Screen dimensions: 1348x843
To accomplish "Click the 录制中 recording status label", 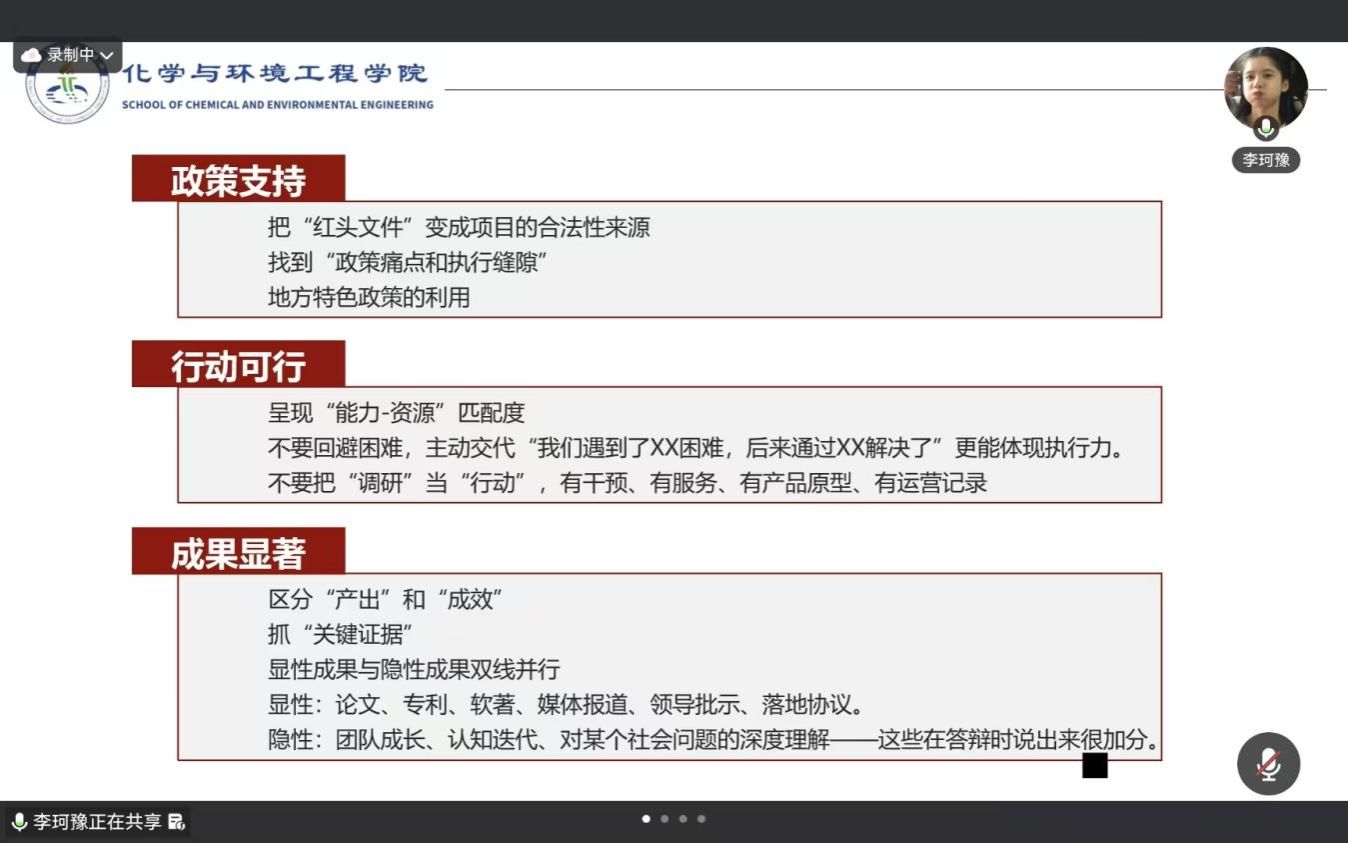I will point(70,55).
